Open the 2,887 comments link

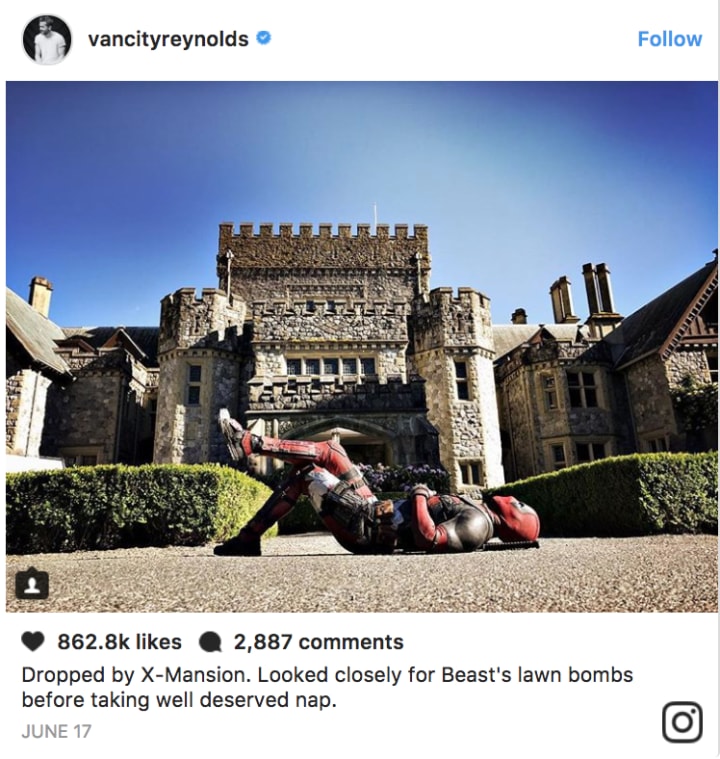coord(319,642)
